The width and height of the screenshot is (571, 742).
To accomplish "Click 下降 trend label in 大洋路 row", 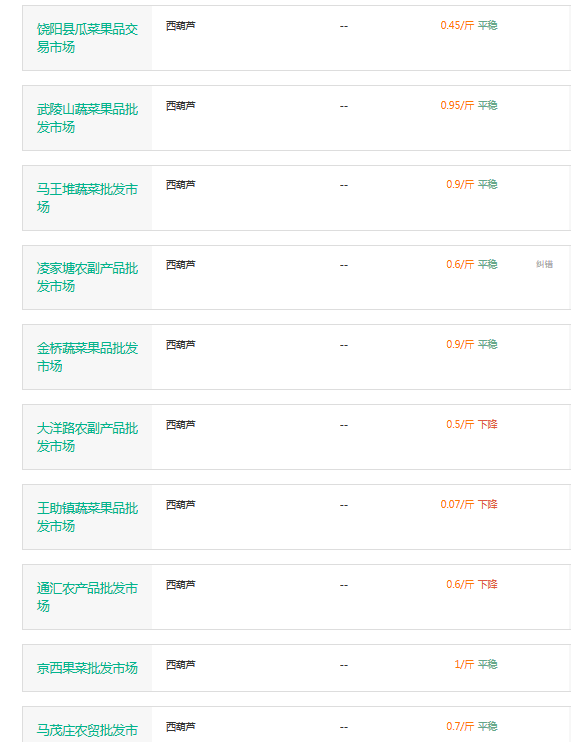I will 488,424.
